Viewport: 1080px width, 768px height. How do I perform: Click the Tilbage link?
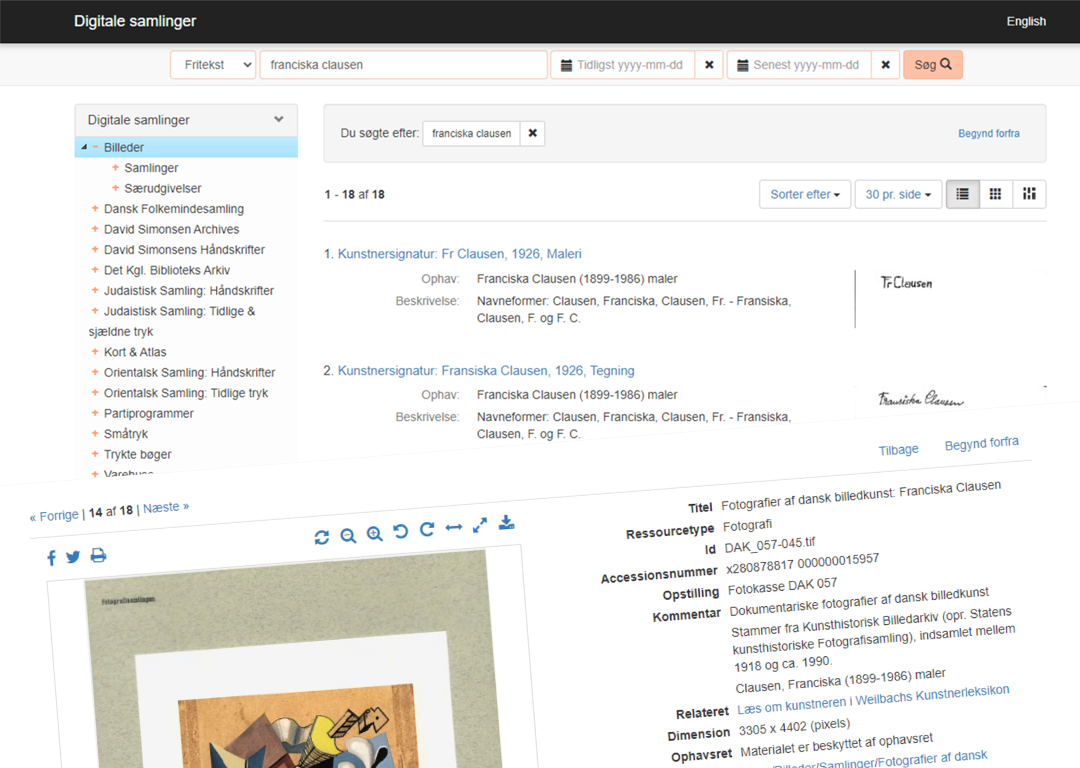[898, 450]
